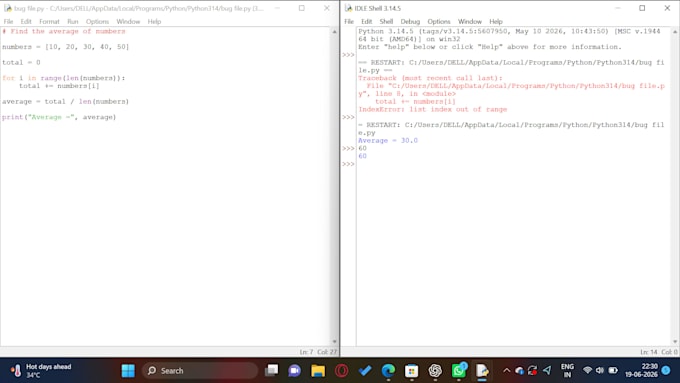The height and width of the screenshot is (383, 680).
Task: Maximize the bug file.py editor window
Action: coord(302,8)
